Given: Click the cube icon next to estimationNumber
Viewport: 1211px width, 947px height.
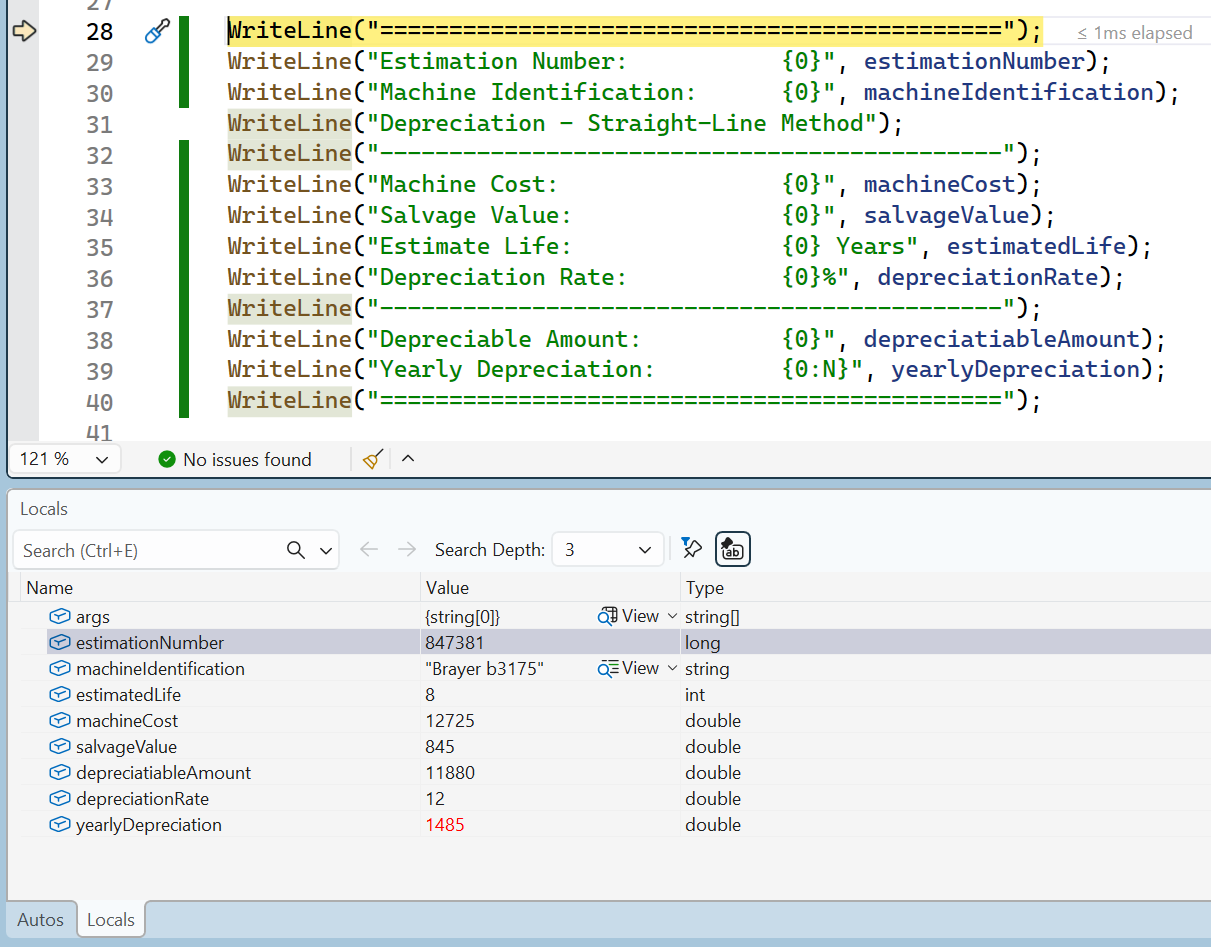Looking at the screenshot, I should (x=60, y=643).
